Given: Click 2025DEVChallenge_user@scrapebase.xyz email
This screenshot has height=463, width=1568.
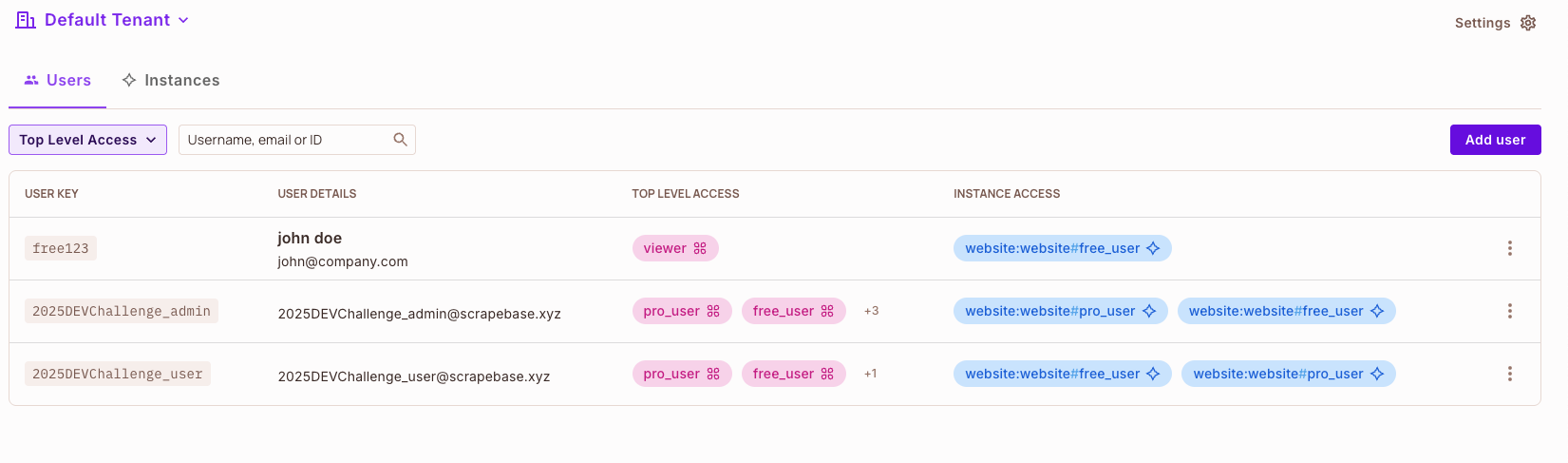Looking at the screenshot, I should tap(414, 376).
